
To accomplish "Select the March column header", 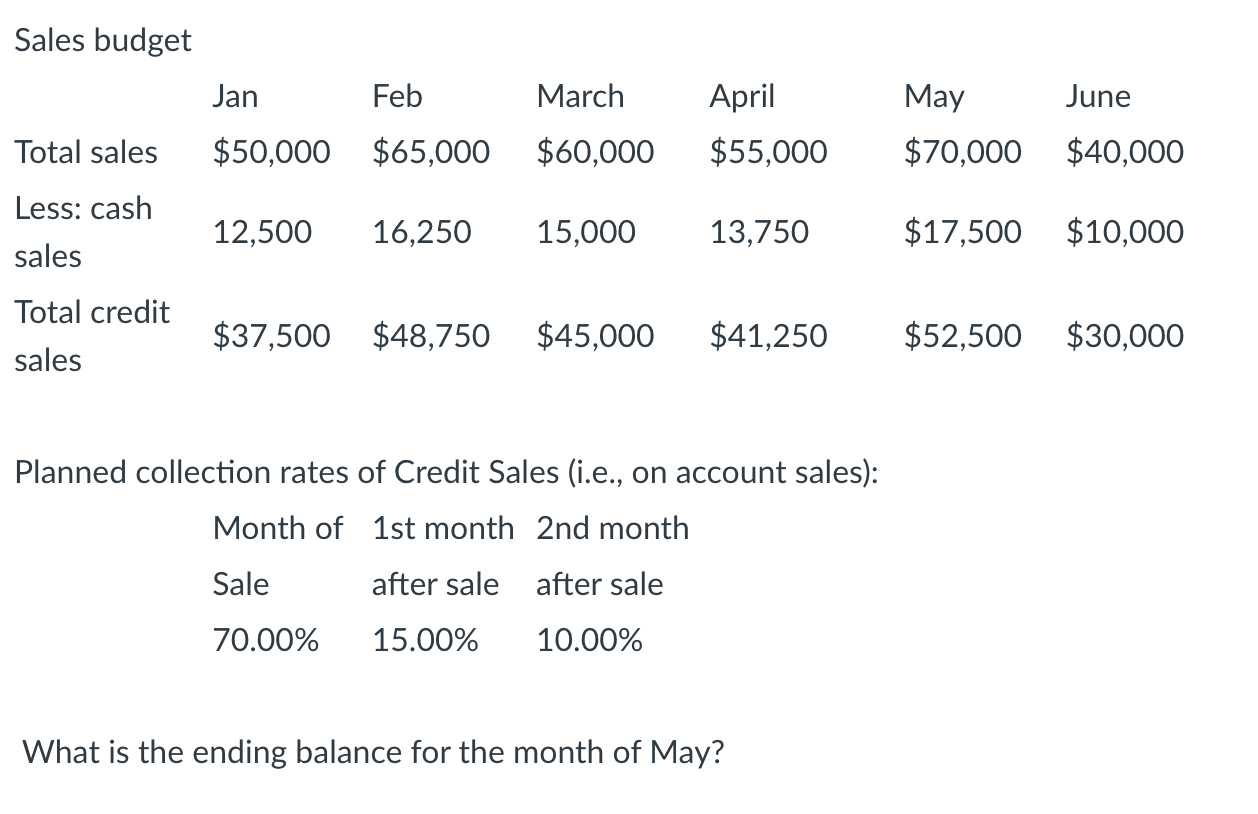I will click(580, 96).
